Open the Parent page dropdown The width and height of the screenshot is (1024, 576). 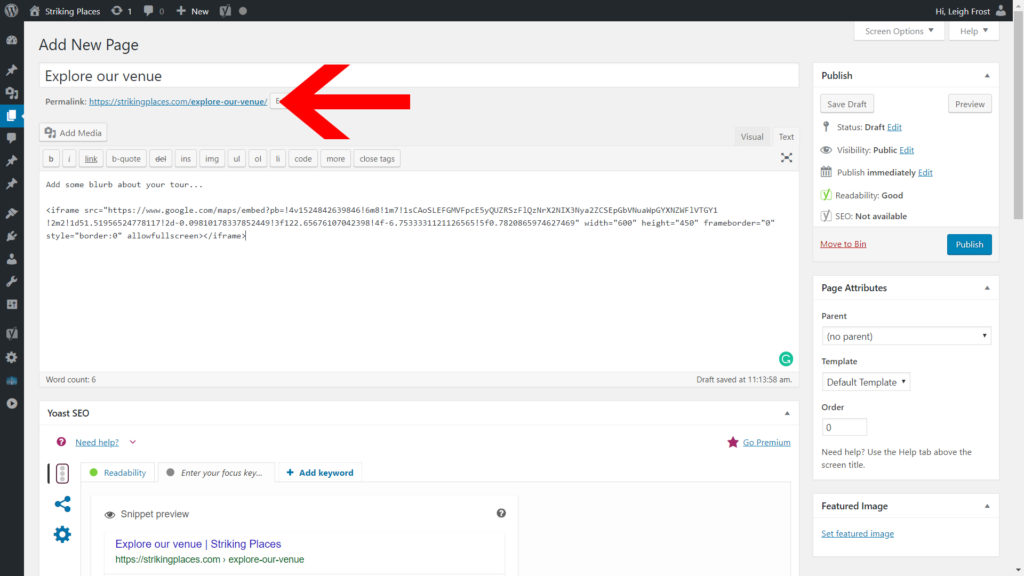[x=906, y=336]
